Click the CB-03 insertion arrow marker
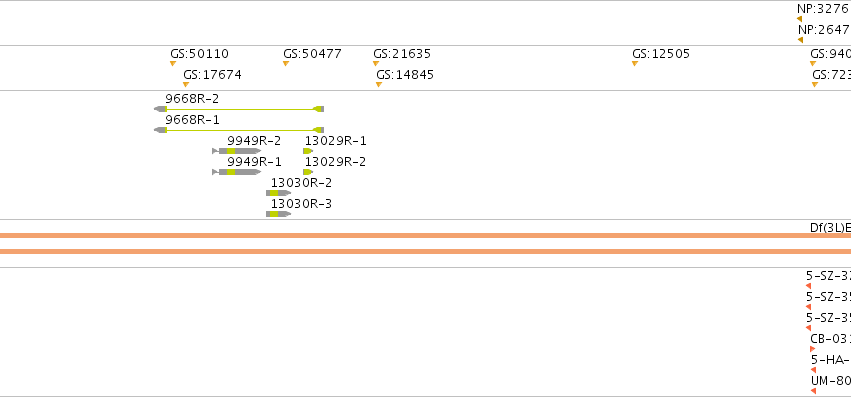Image resolution: width=851 pixels, height=397 pixels. click(812, 349)
